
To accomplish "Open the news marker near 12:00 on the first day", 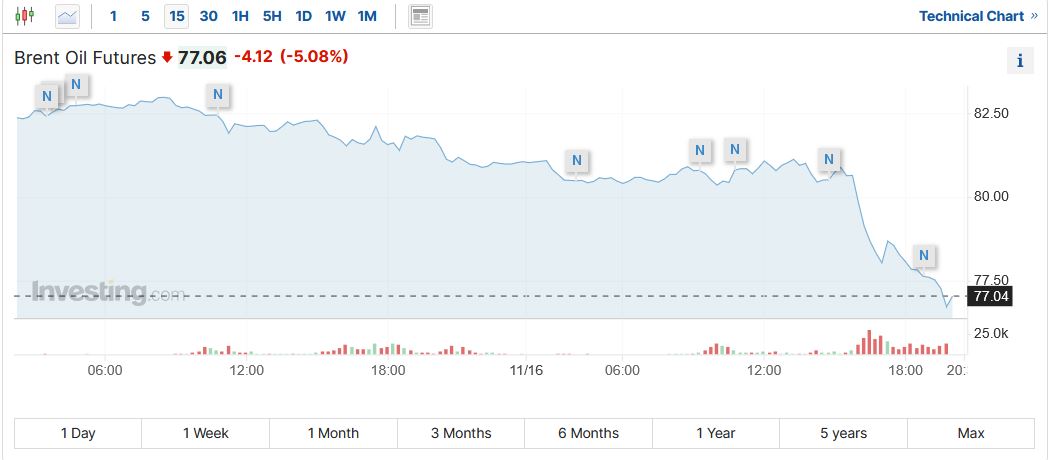I will [x=218, y=96].
